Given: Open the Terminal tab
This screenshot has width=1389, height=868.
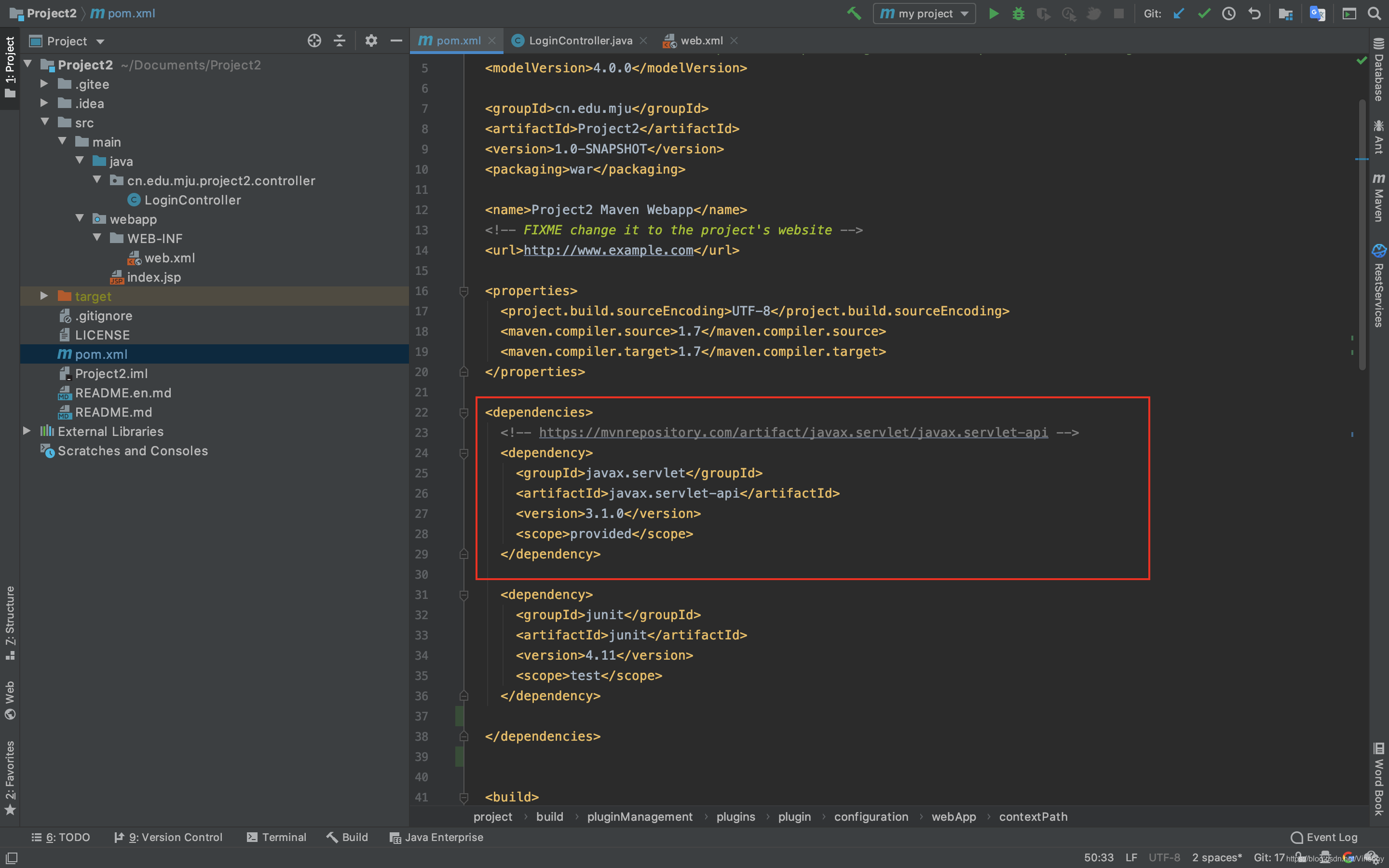Looking at the screenshot, I should click(276, 838).
